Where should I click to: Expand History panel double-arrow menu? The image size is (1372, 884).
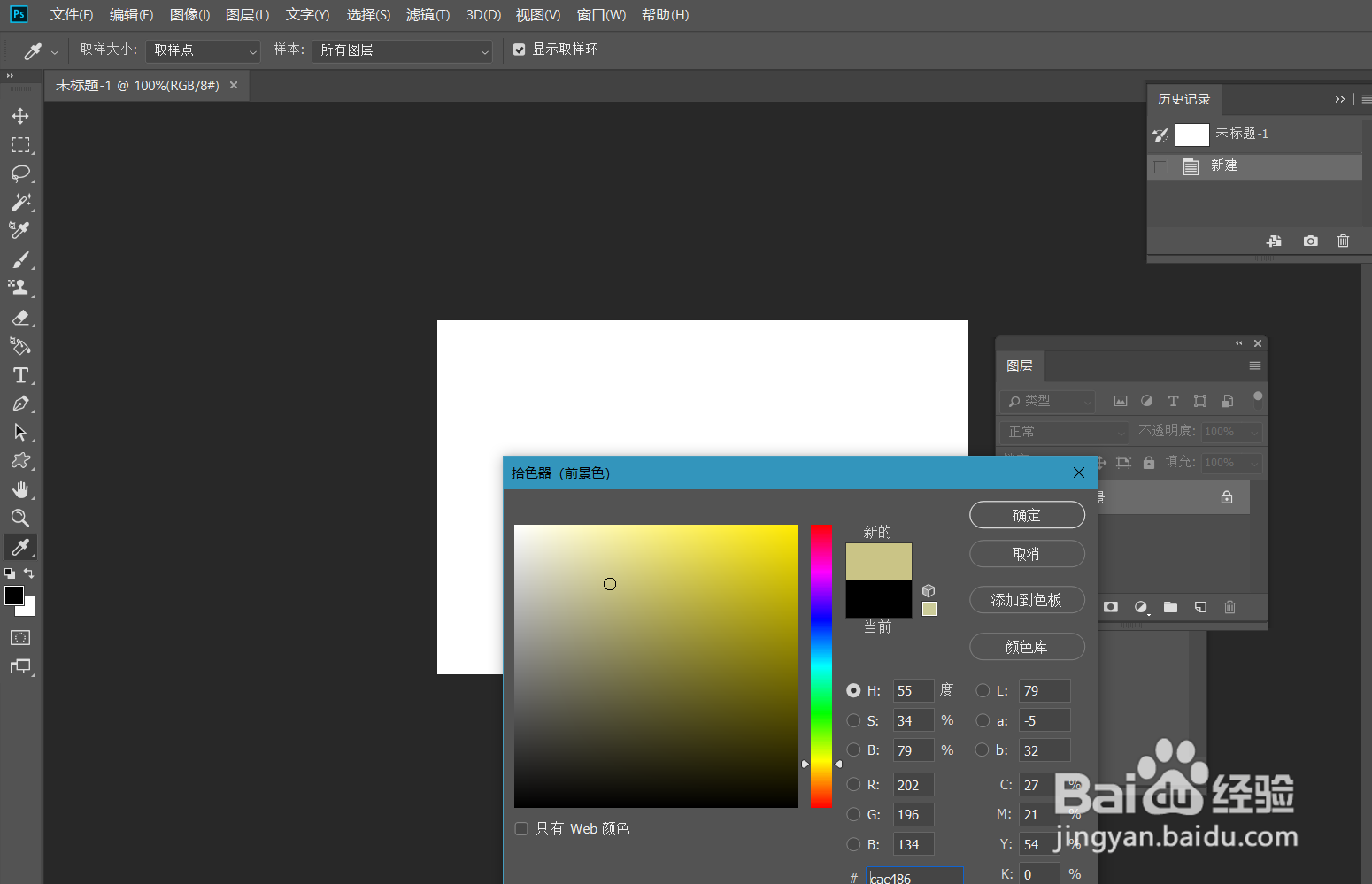click(1339, 99)
